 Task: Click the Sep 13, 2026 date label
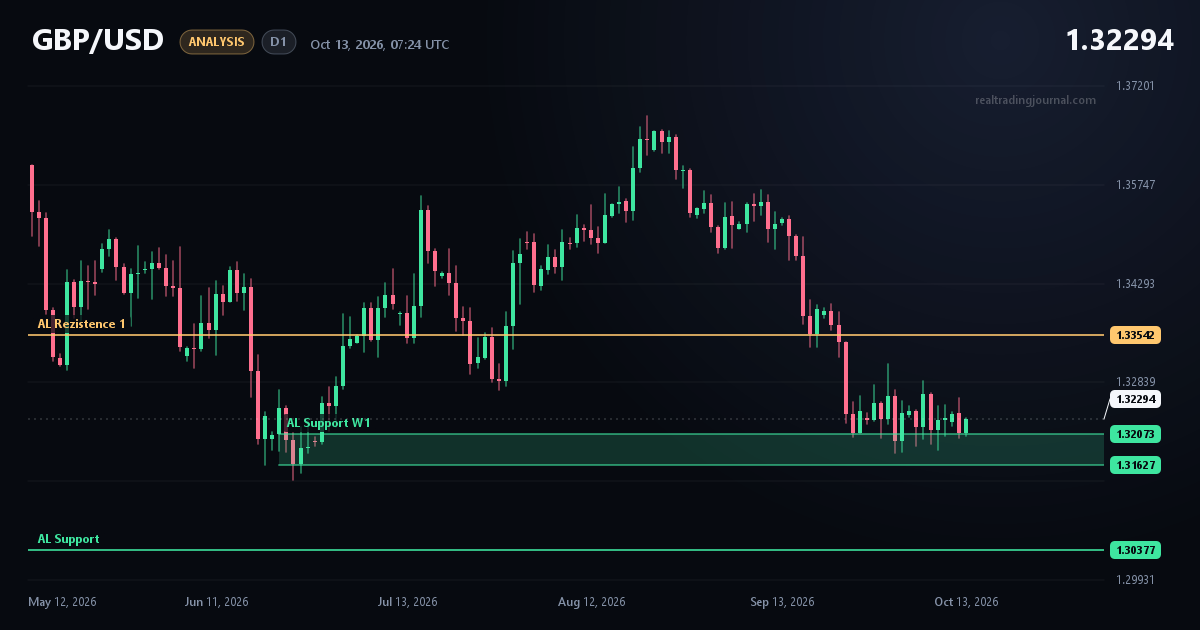(782, 602)
